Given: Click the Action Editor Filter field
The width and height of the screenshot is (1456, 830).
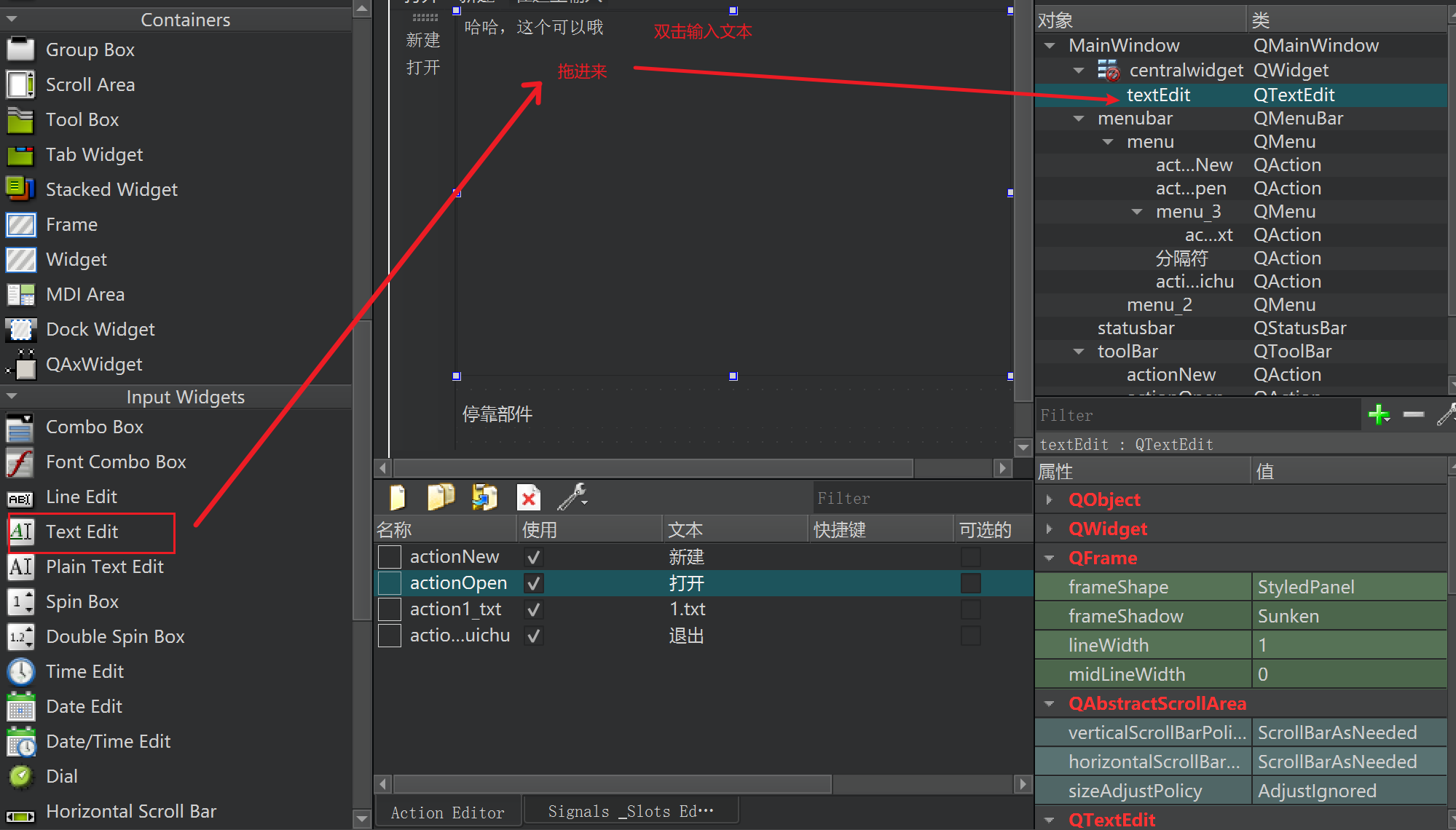Looking at the screenshot, I should [x=922, y=498].
